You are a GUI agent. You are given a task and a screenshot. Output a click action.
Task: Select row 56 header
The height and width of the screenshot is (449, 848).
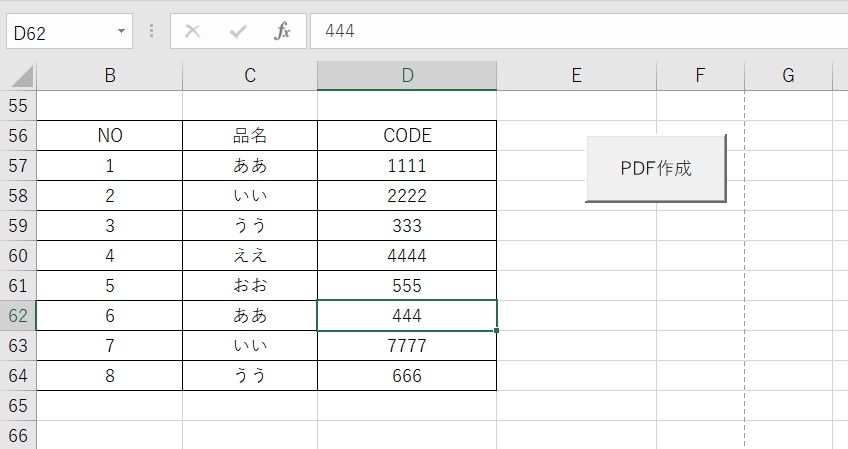pyautogui.click(x=18, y=135)
